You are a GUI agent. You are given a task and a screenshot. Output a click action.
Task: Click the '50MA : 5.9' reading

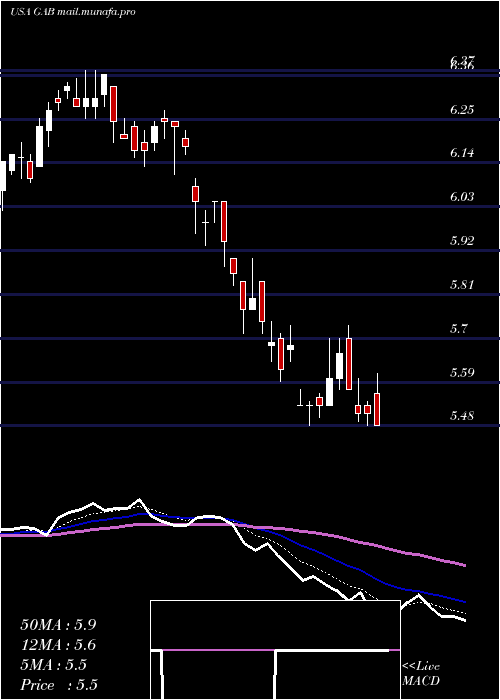58,624
